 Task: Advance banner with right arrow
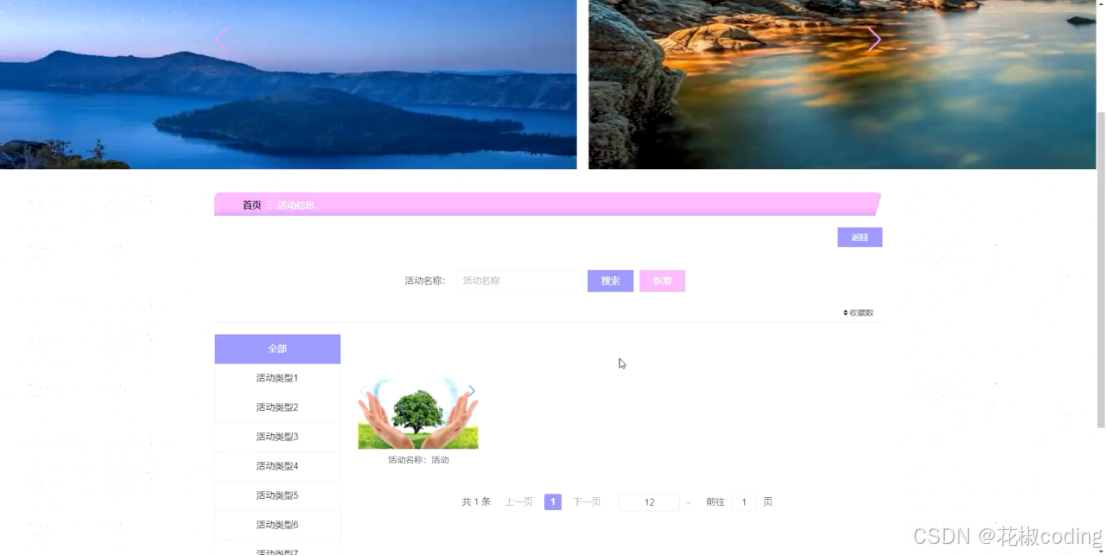click(x=874, y=40)
